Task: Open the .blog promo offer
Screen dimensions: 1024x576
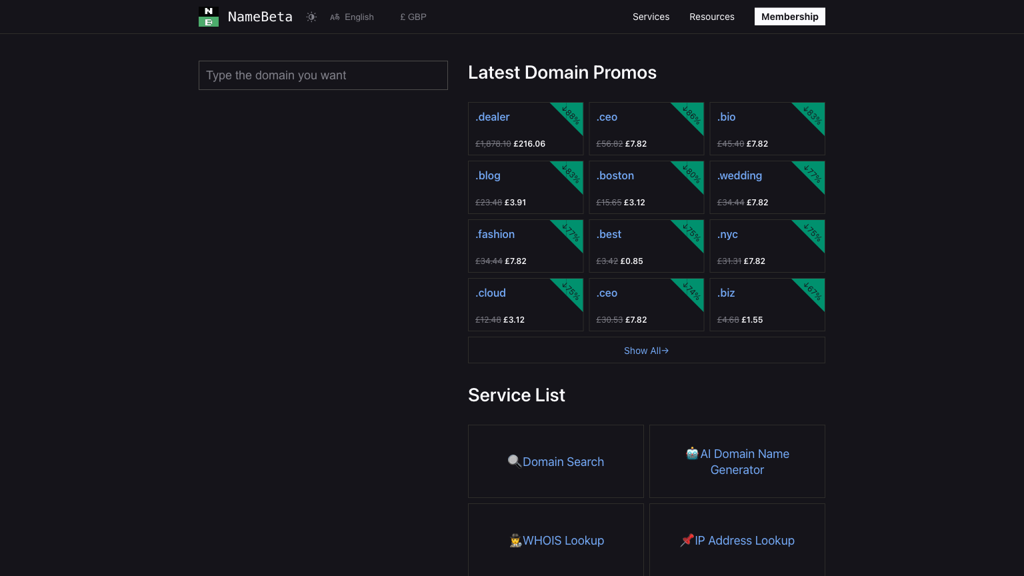Action: pos(525,187)
